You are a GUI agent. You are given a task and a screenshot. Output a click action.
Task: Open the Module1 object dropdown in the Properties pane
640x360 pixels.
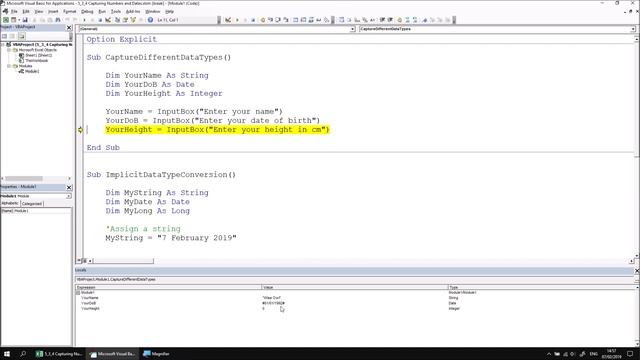point(69,196)
